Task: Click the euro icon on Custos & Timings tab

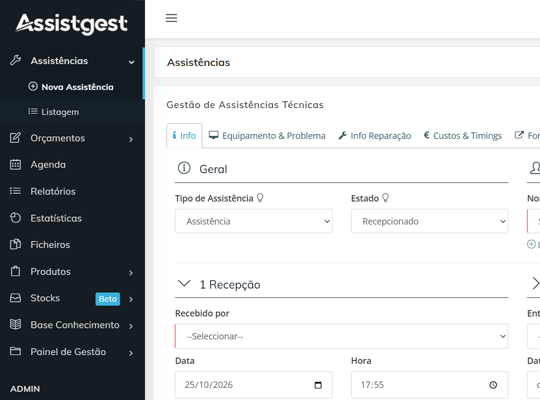Action: [426, 135]
